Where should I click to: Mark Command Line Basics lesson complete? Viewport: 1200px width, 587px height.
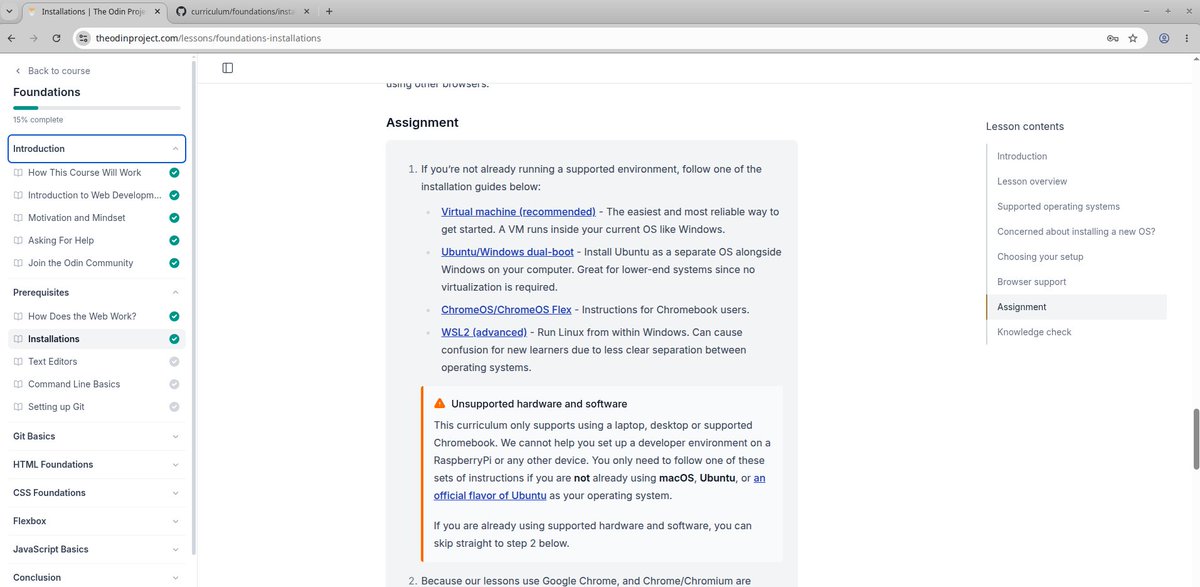pos(174,384)
